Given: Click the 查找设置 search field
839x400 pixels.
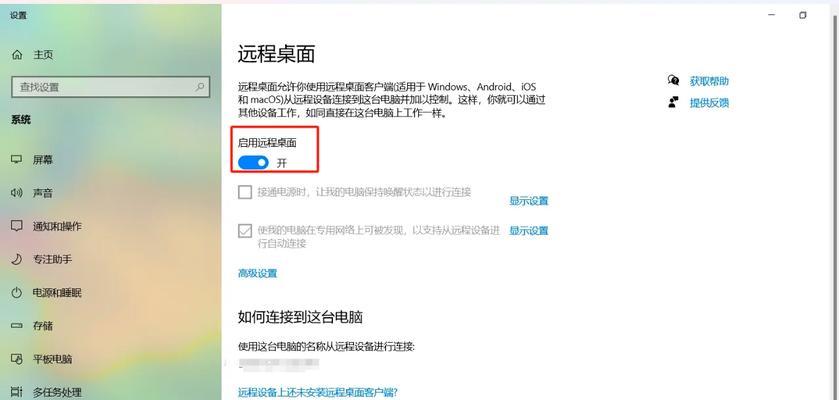Looking at the screenshot, I should pyautogui.click(x=111, y=87).
